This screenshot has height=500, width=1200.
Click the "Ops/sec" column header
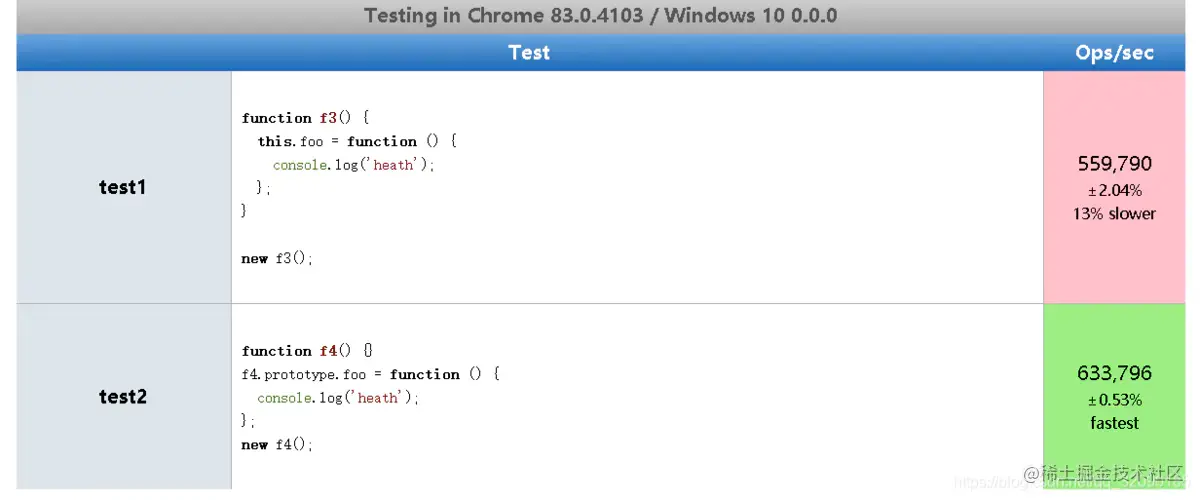click(x=1114, y=53)
